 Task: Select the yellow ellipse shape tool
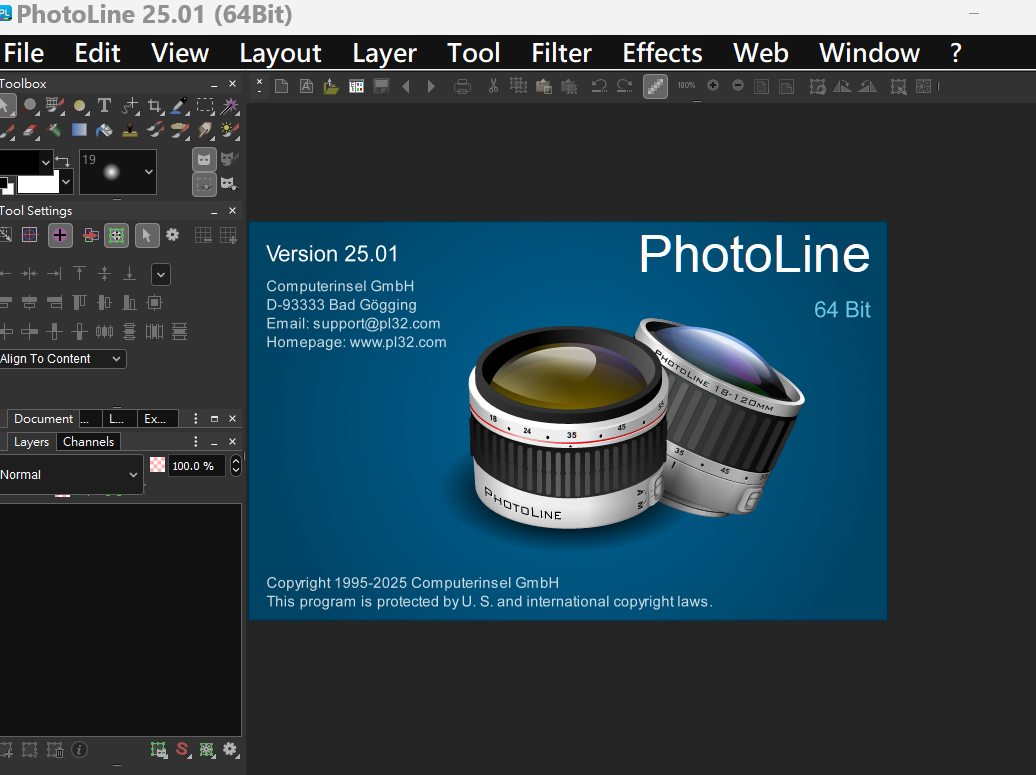(79, 106)
